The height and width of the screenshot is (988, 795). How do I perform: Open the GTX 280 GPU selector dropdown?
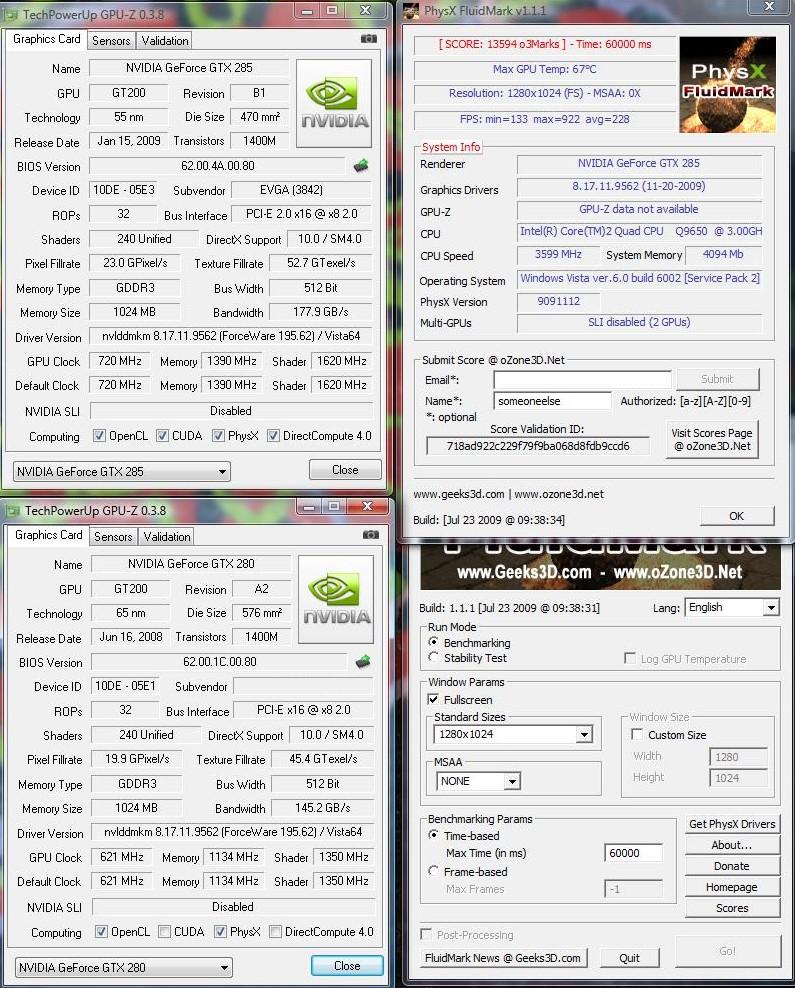[x=123, y=967]
